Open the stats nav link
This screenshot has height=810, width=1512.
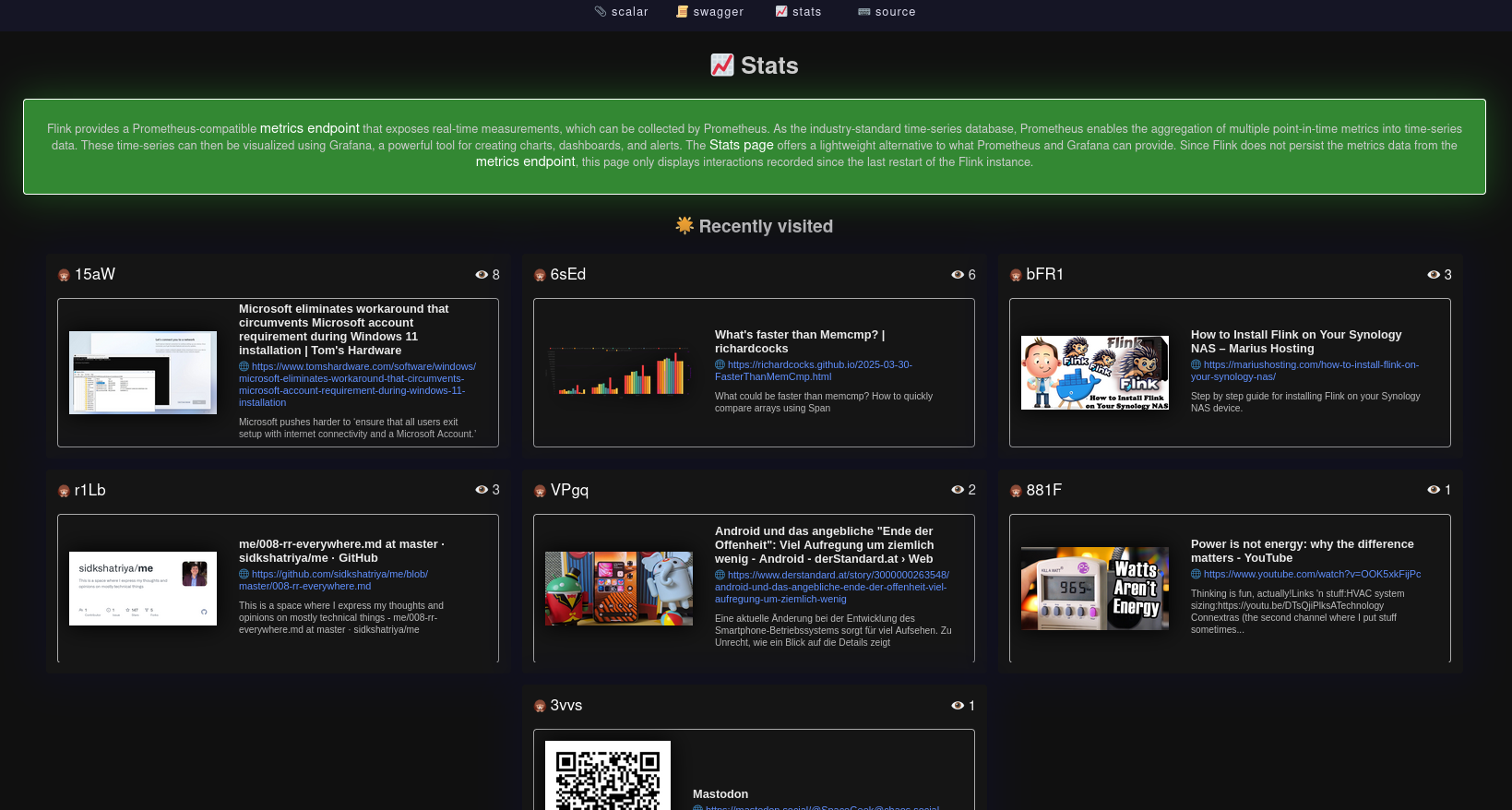pos(798,12)
